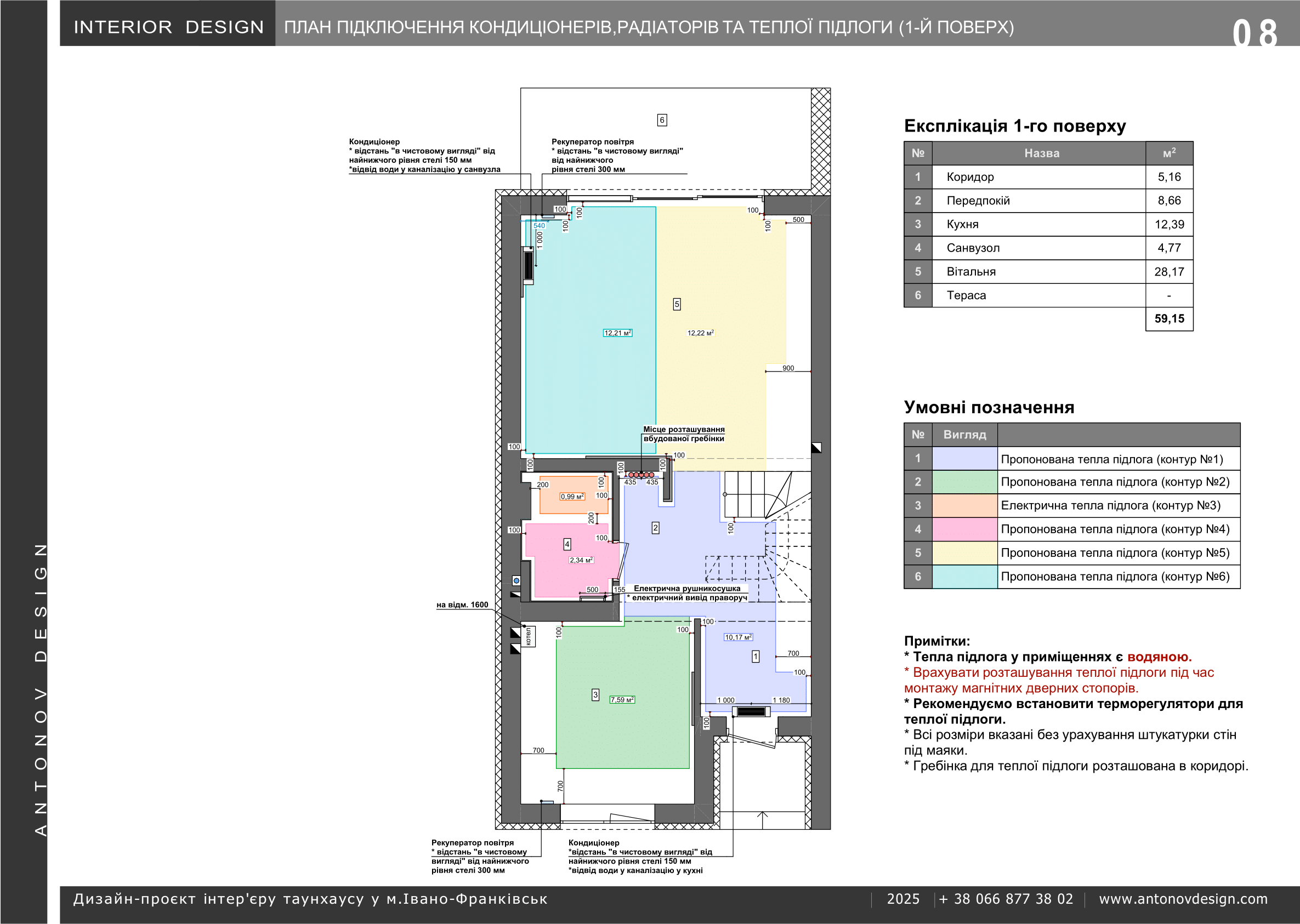Click the area value '5,16'
Screen dimensions: 1300x924
1169,177
